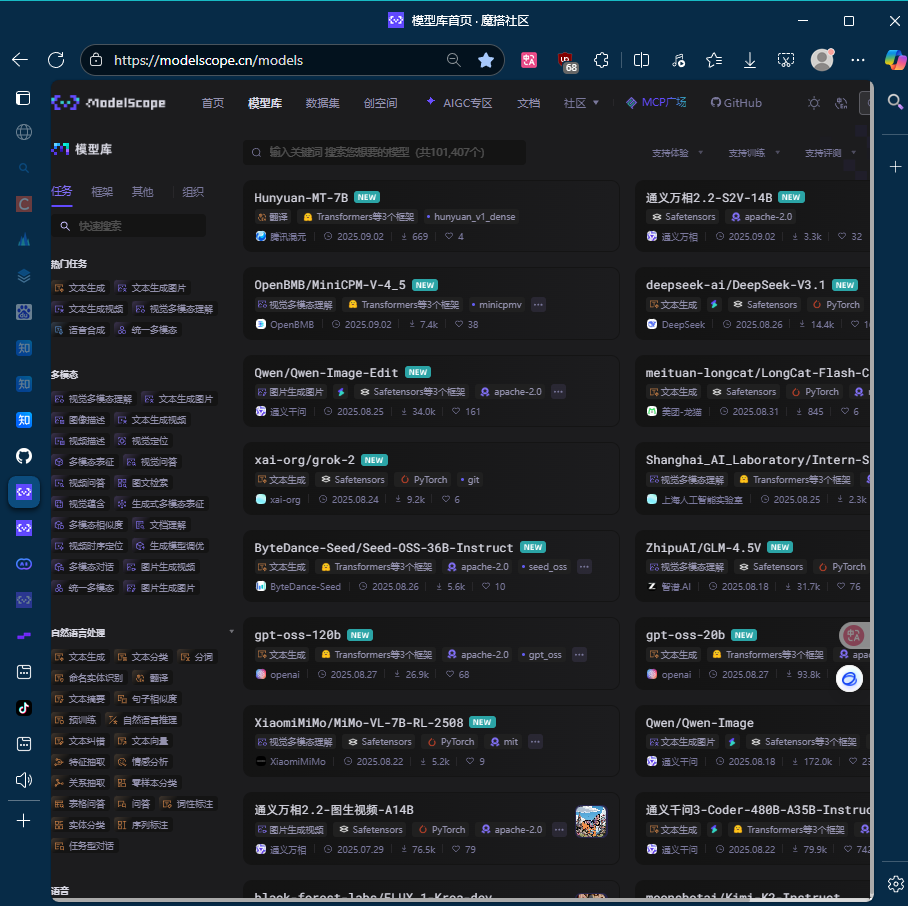Click the blue favorite star in the address bar
Image resolution: width=908 pixels, height=906 pixels.
[x=486, y=60]
